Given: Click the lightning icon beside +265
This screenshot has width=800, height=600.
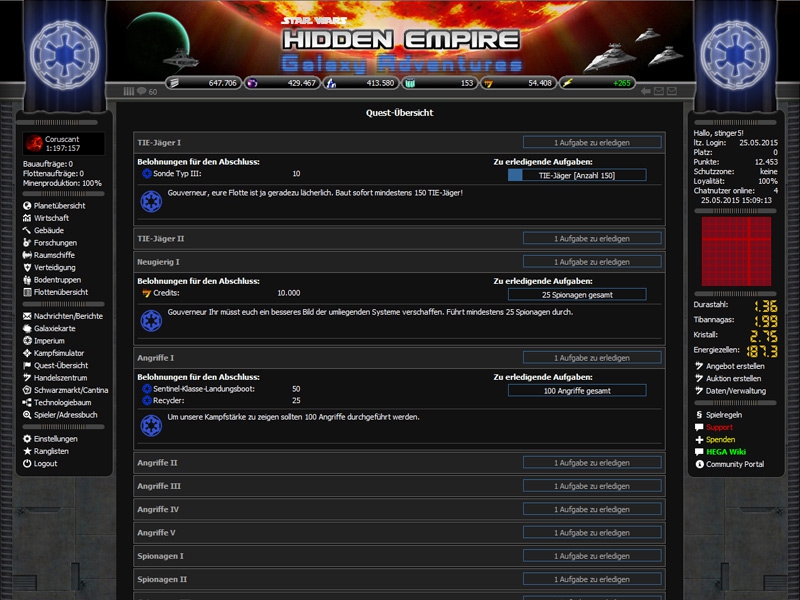Looking at the screenshot, I should [567, 83].
